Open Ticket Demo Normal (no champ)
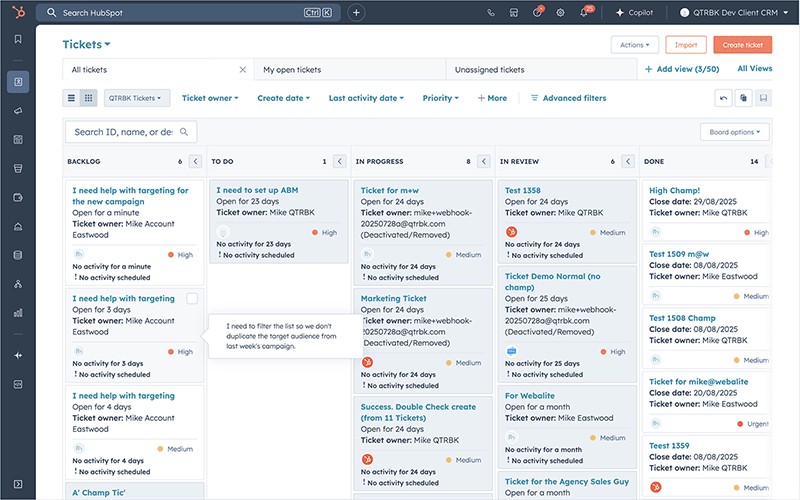 point(553,282)
